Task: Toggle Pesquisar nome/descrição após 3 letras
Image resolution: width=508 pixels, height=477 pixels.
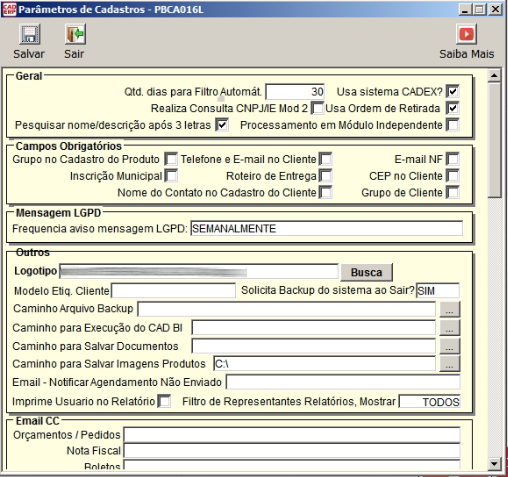Action: point(222,125)
